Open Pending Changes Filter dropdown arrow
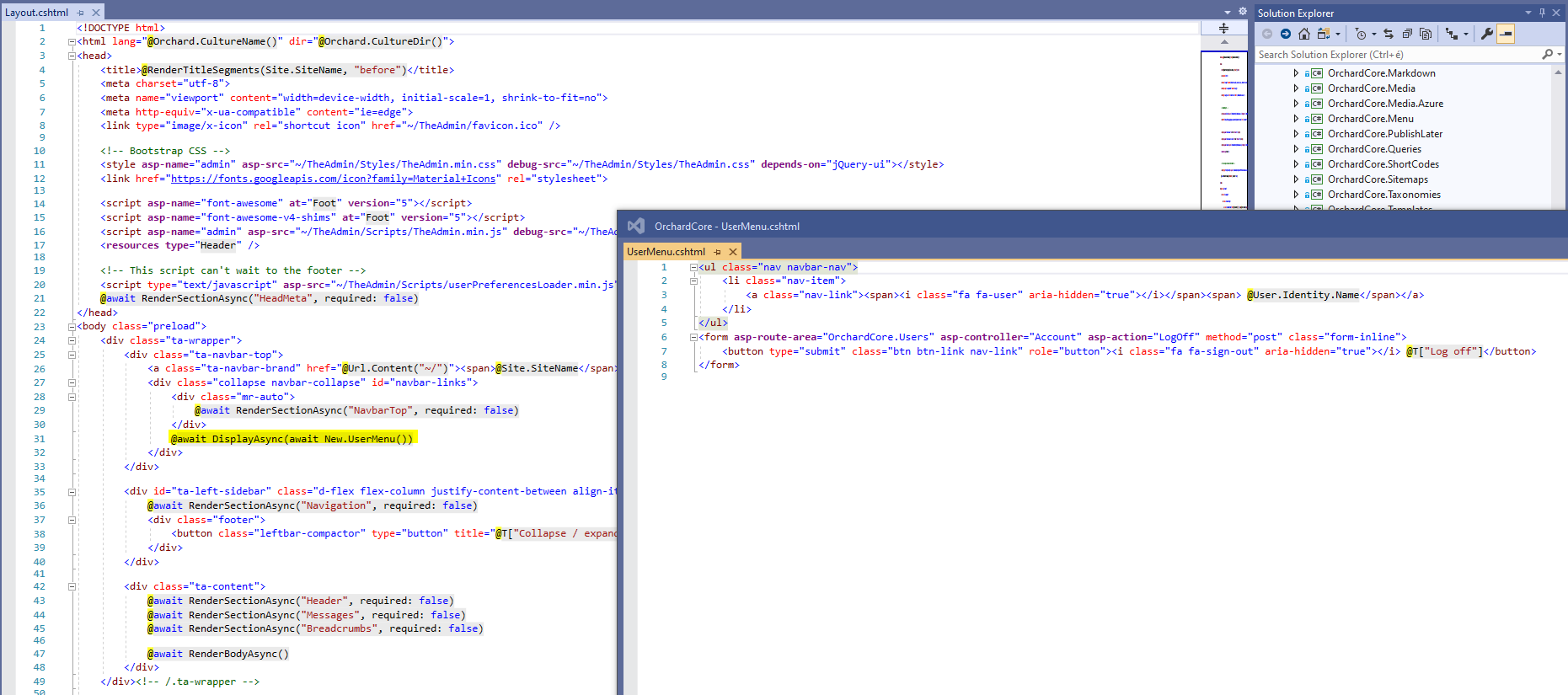The width and height of the screenshot is (1568, 695). pyautogui.click(x=1374, y=35)
